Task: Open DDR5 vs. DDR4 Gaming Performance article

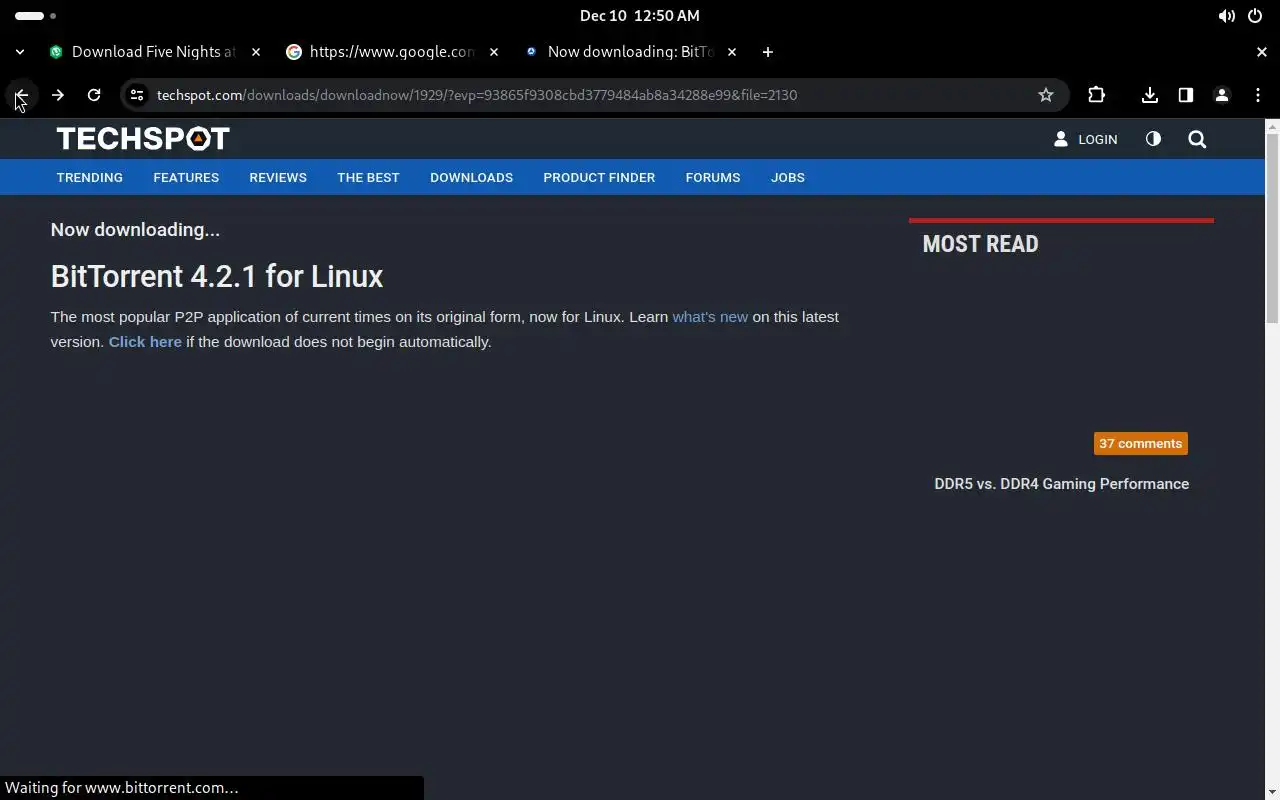Action: [1061, 484]
